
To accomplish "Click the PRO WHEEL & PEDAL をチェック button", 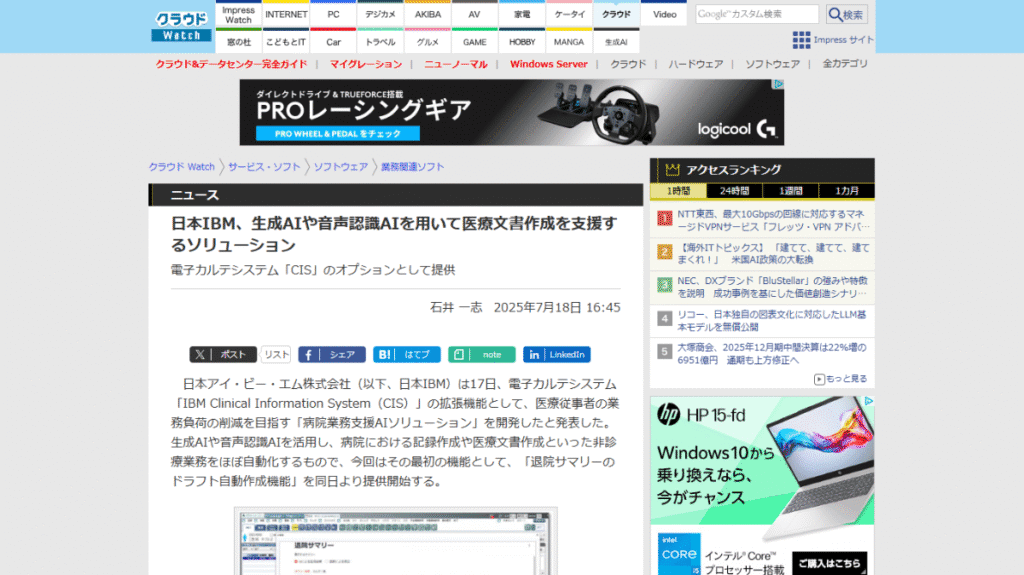I will (338, 134).
